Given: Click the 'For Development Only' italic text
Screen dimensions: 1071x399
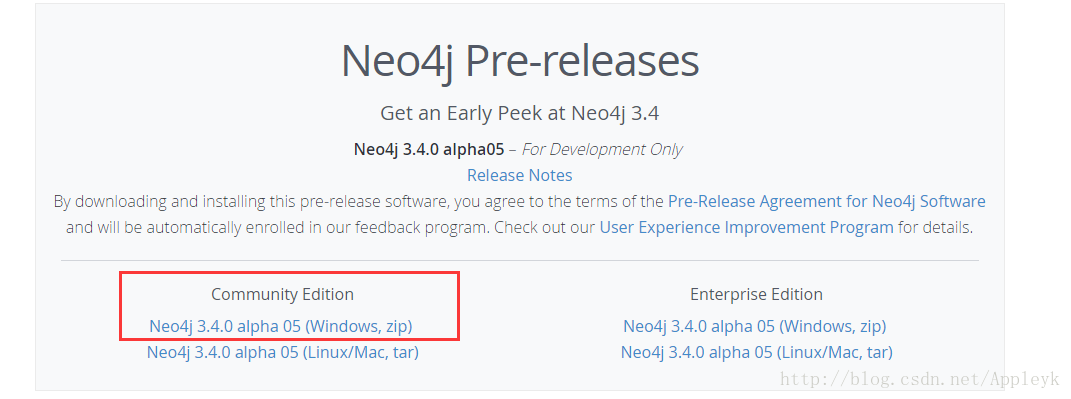Looking at the screenshot, I should pyautogui.click(x=602, y=150).
